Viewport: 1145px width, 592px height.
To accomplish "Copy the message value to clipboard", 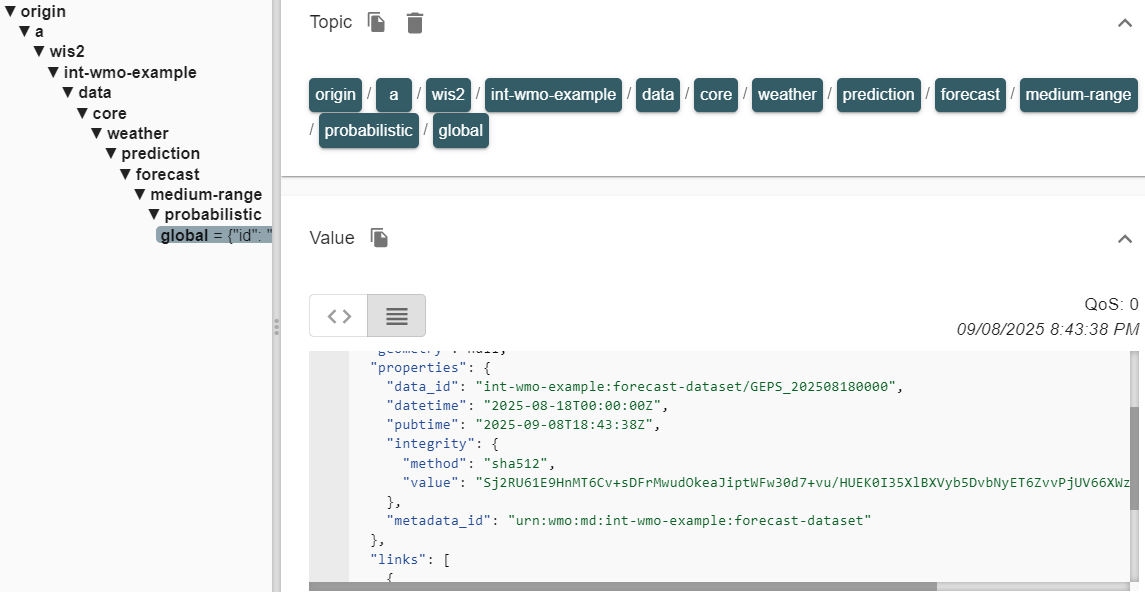I will (x=379, y=238).
